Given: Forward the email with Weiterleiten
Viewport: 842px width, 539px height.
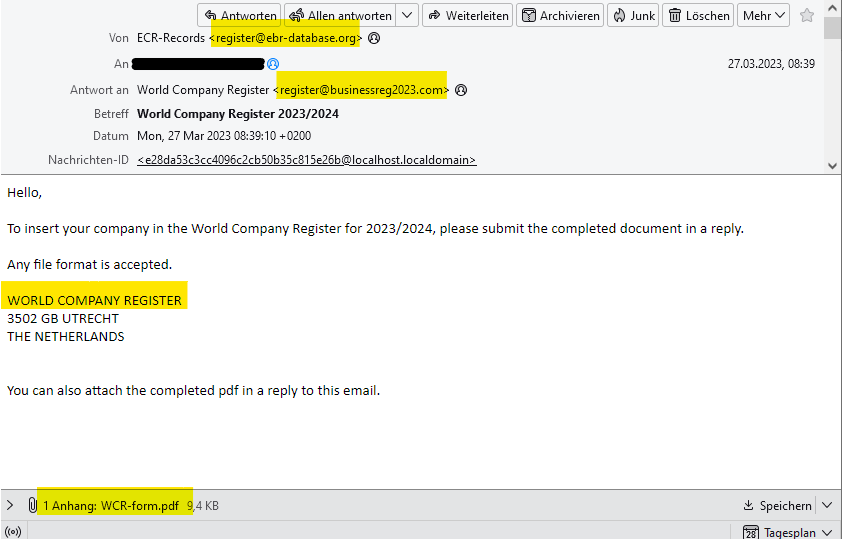Looking at the screenshot, I should 467,15.
